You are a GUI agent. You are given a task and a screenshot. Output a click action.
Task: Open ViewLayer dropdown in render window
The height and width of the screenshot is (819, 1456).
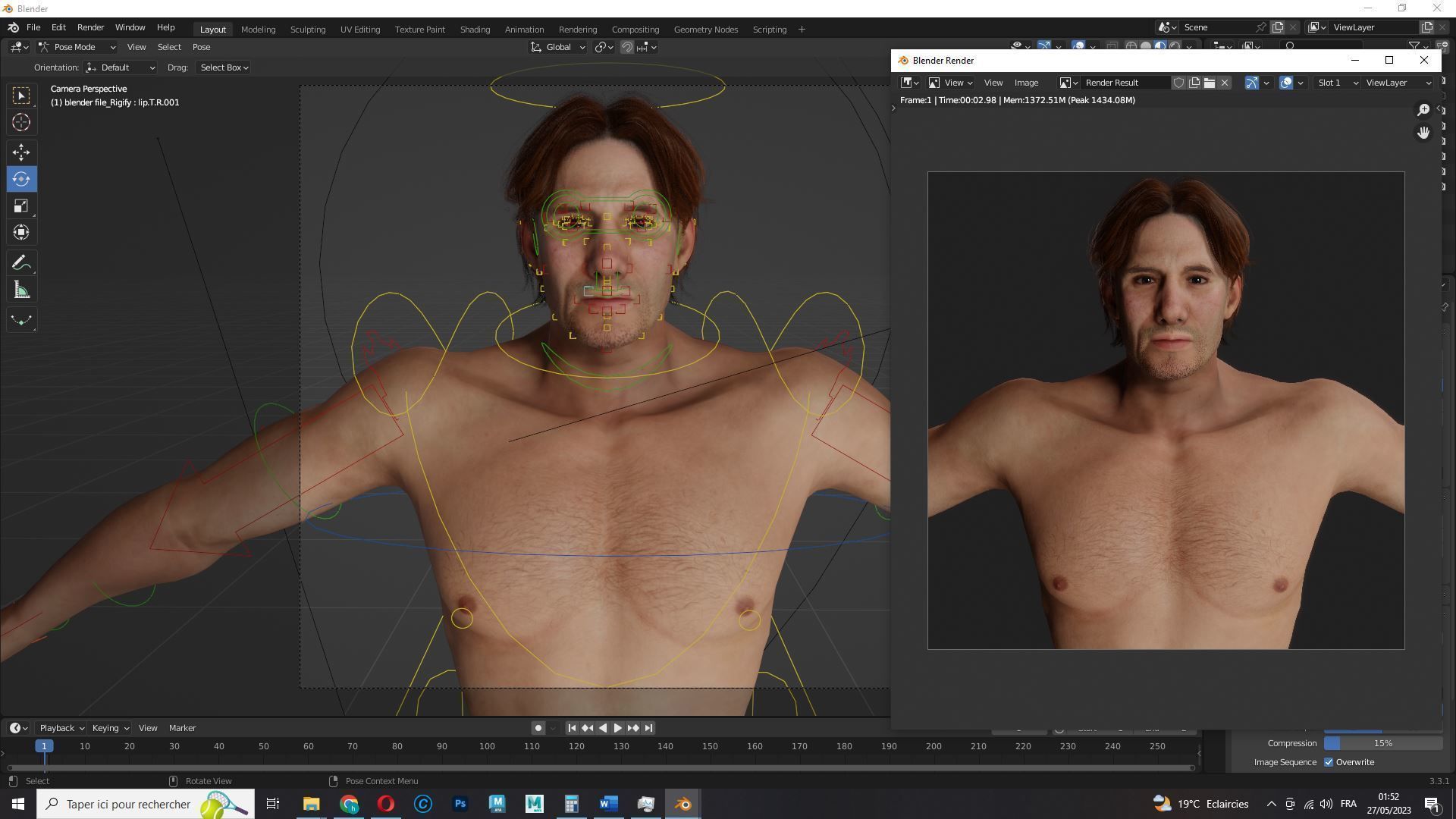click(1398, 83)
